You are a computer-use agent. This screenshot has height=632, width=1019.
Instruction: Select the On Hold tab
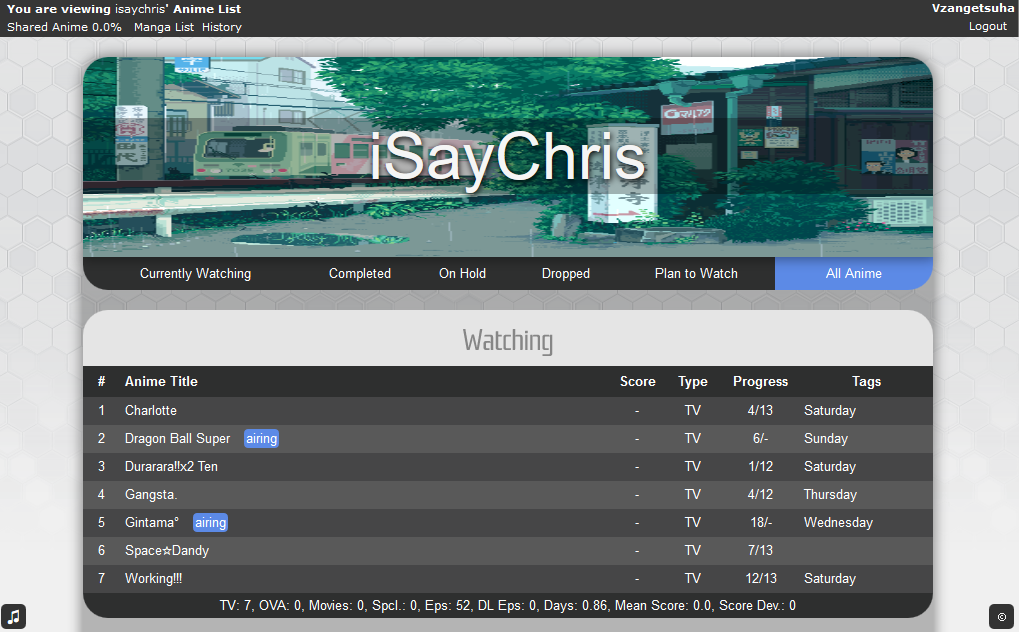pos(462,274)
